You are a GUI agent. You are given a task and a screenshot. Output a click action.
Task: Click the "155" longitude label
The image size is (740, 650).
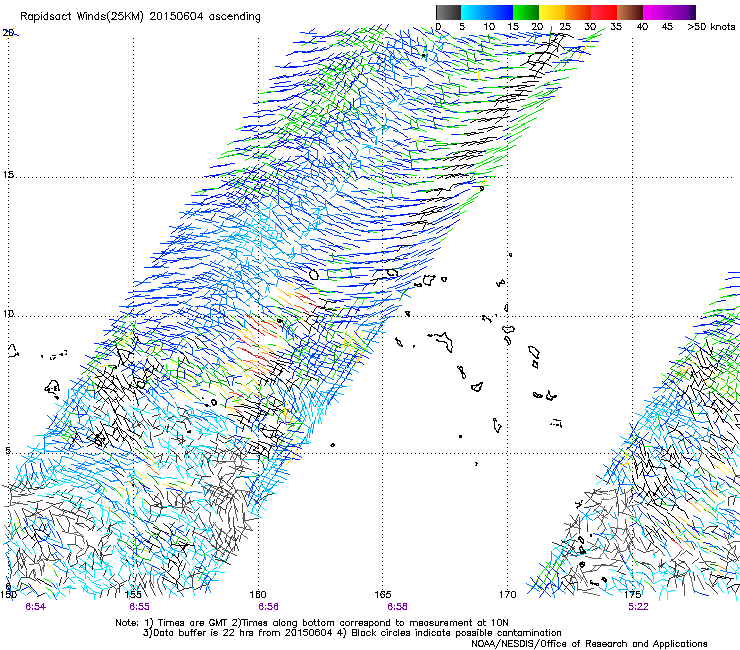click(x=134, y=595)
